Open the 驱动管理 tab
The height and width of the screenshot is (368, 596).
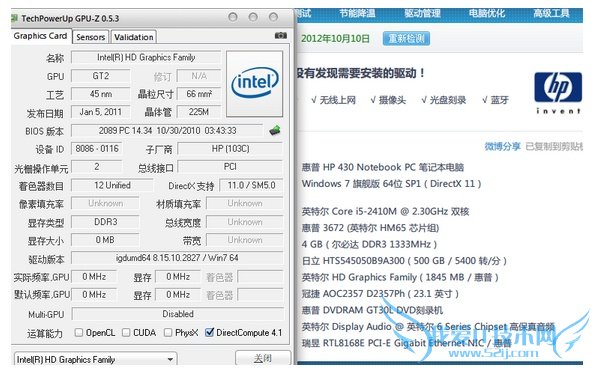422,14
